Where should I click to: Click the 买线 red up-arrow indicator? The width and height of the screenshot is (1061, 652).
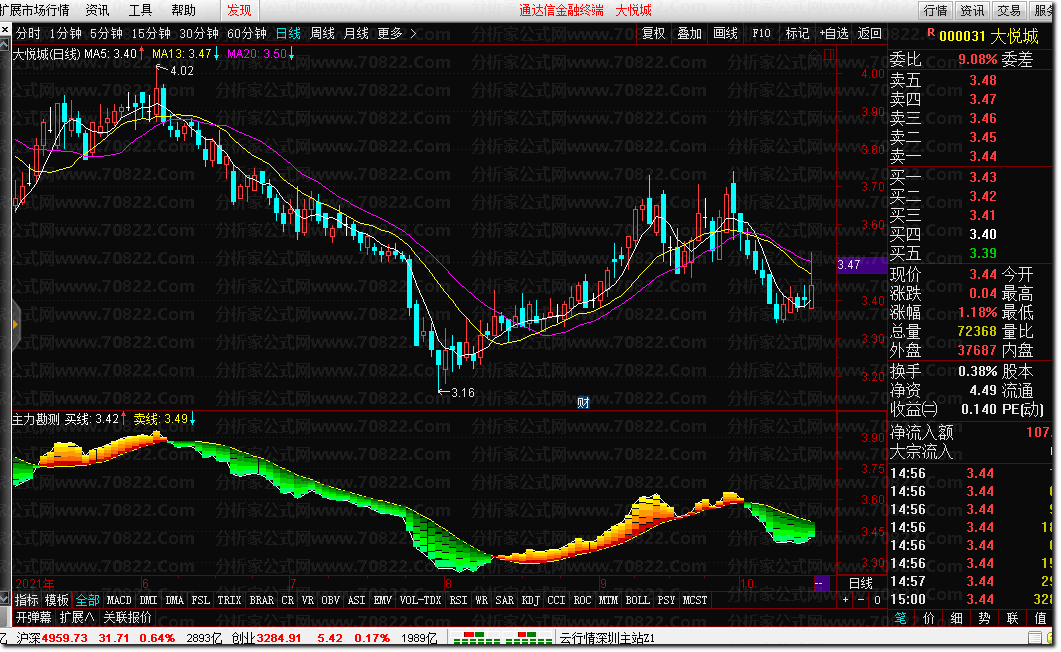point(124,419)
